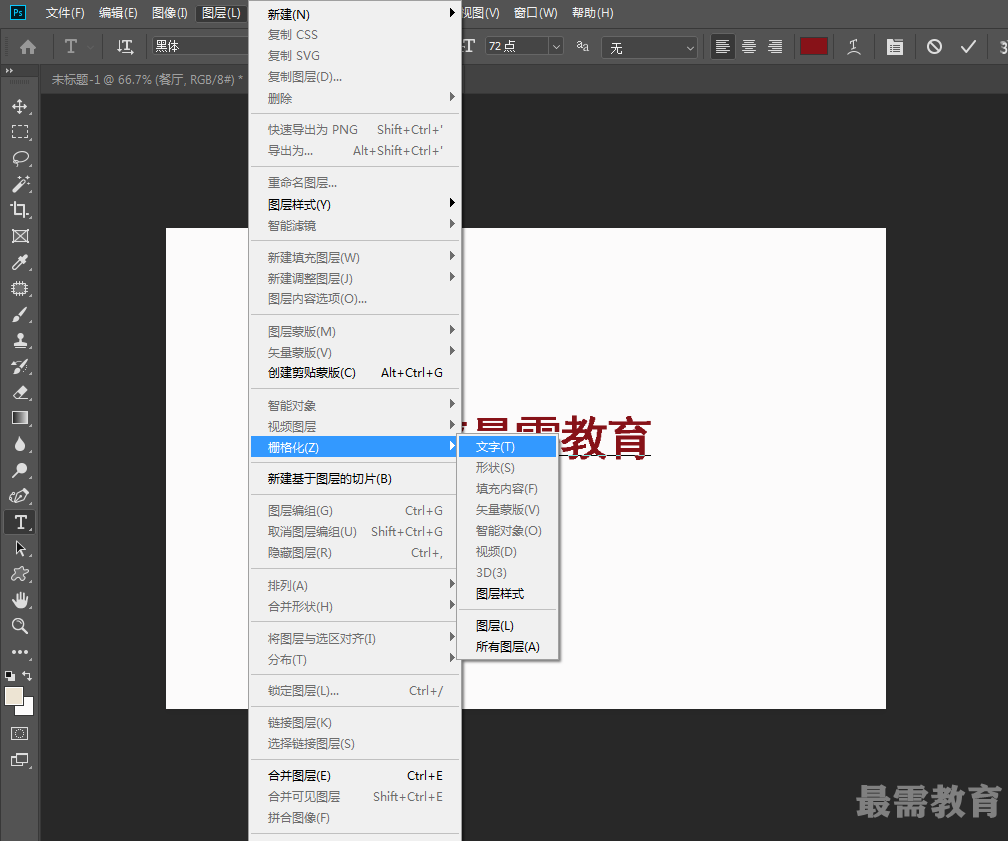This screenshot has height=841, width=1008.
Task: Cancel current text edits
Action: click(934, 47)
